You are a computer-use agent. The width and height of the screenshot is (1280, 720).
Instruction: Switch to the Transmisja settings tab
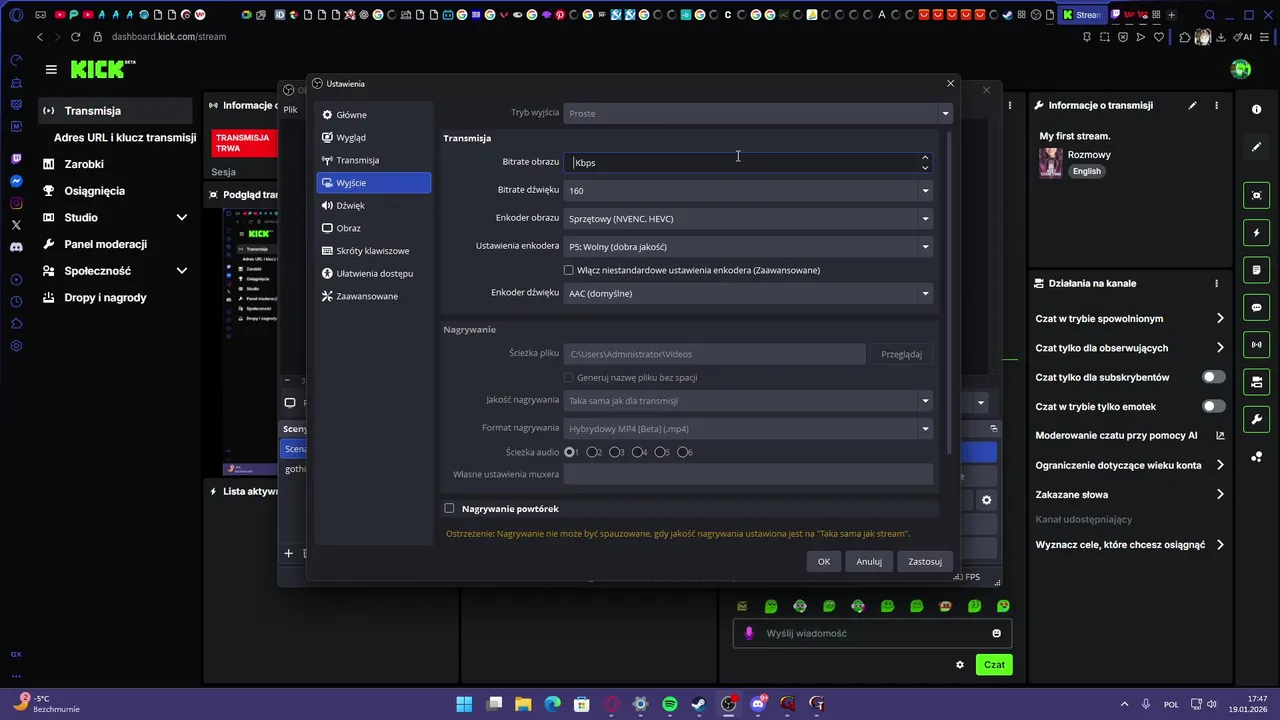tap(374, 160)
